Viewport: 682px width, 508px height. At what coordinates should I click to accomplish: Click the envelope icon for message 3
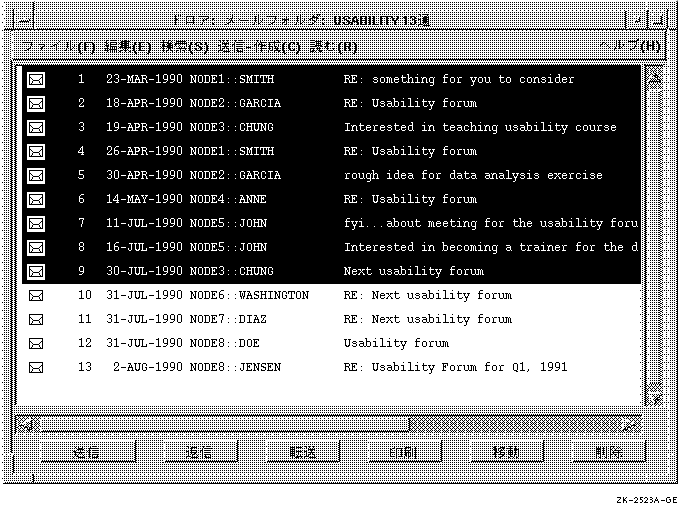36,127
